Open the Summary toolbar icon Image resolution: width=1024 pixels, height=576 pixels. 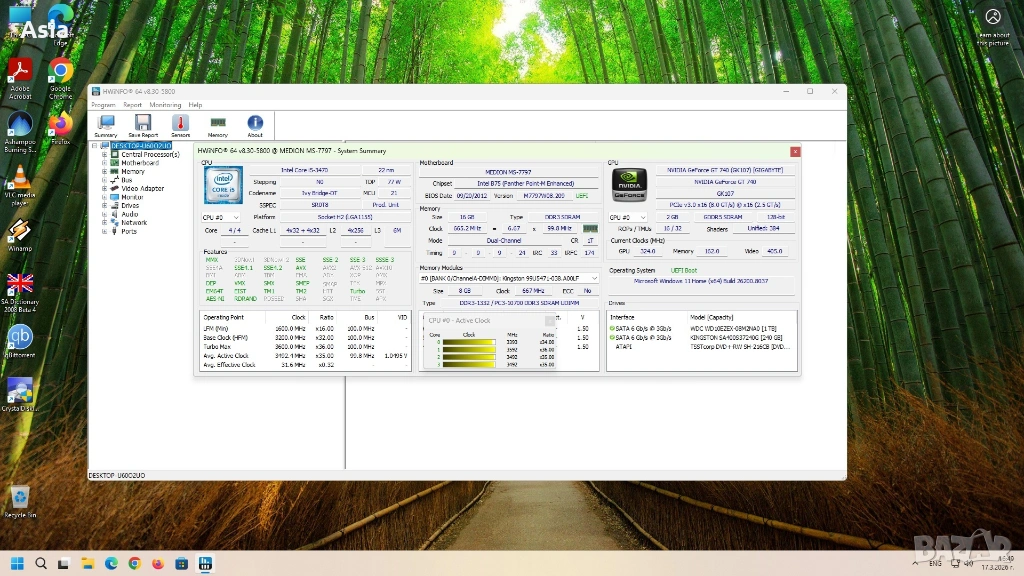[106, 124]
